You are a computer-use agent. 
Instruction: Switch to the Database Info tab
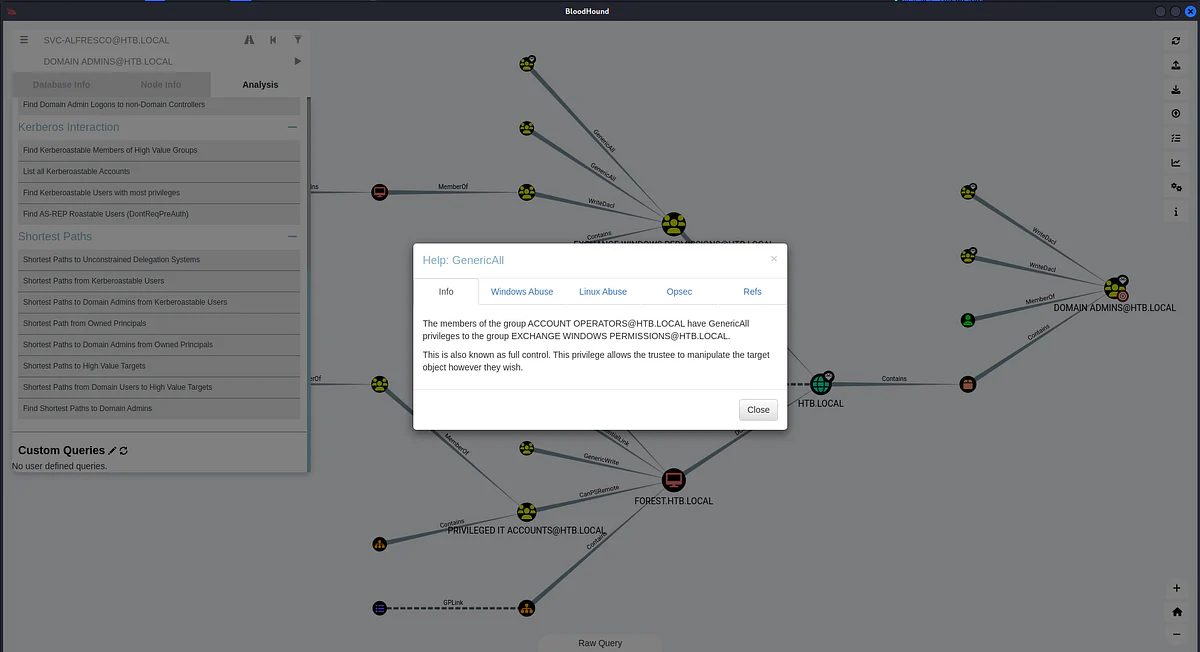pyautogui.click(x=61, y=85)
